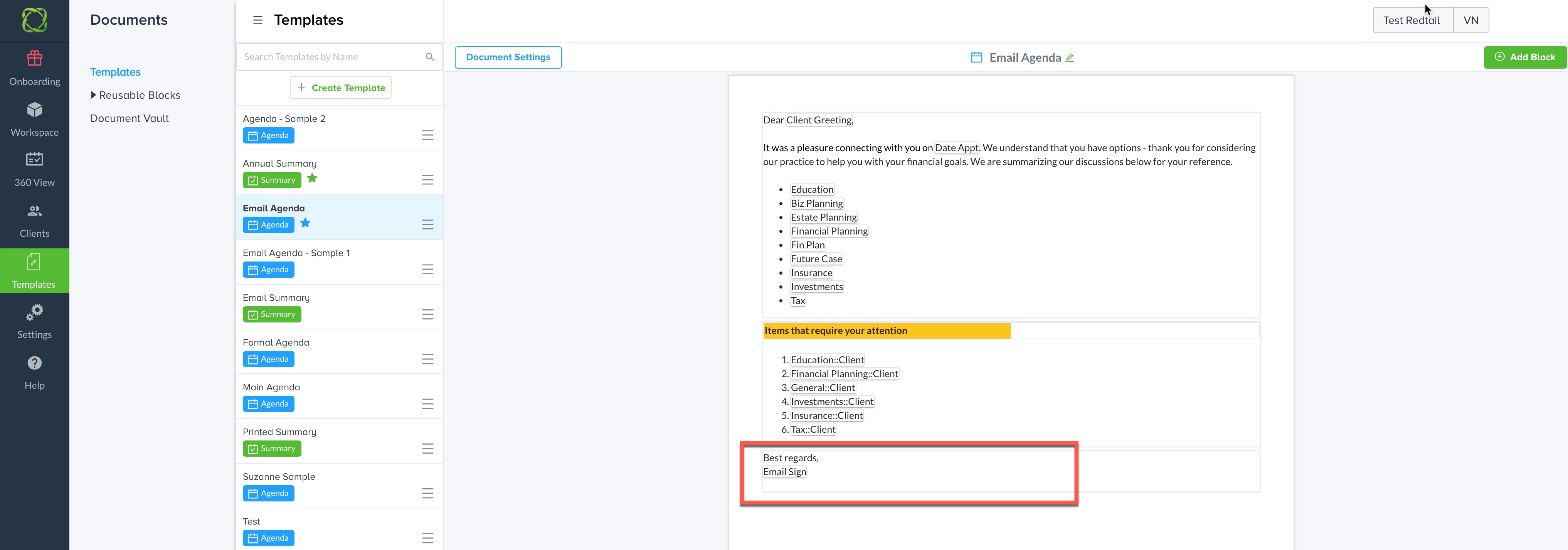
Task: Open the options menu for Formal Agenda
Action: [x=428, y=359]
